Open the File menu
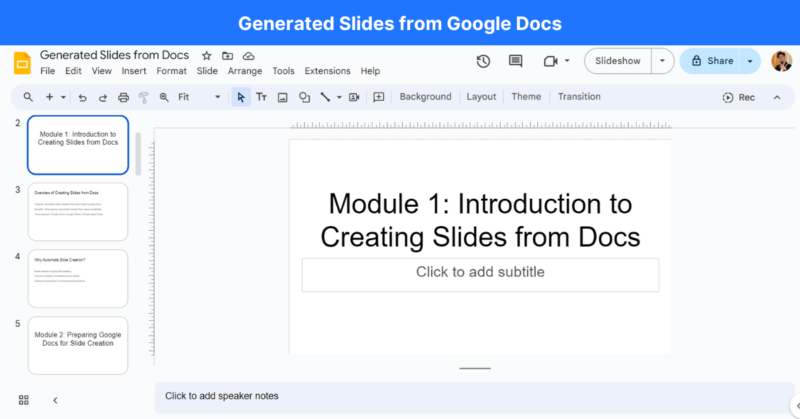Image resolution: width=800 pixels, height=419 pixels. tap(47, 71)
